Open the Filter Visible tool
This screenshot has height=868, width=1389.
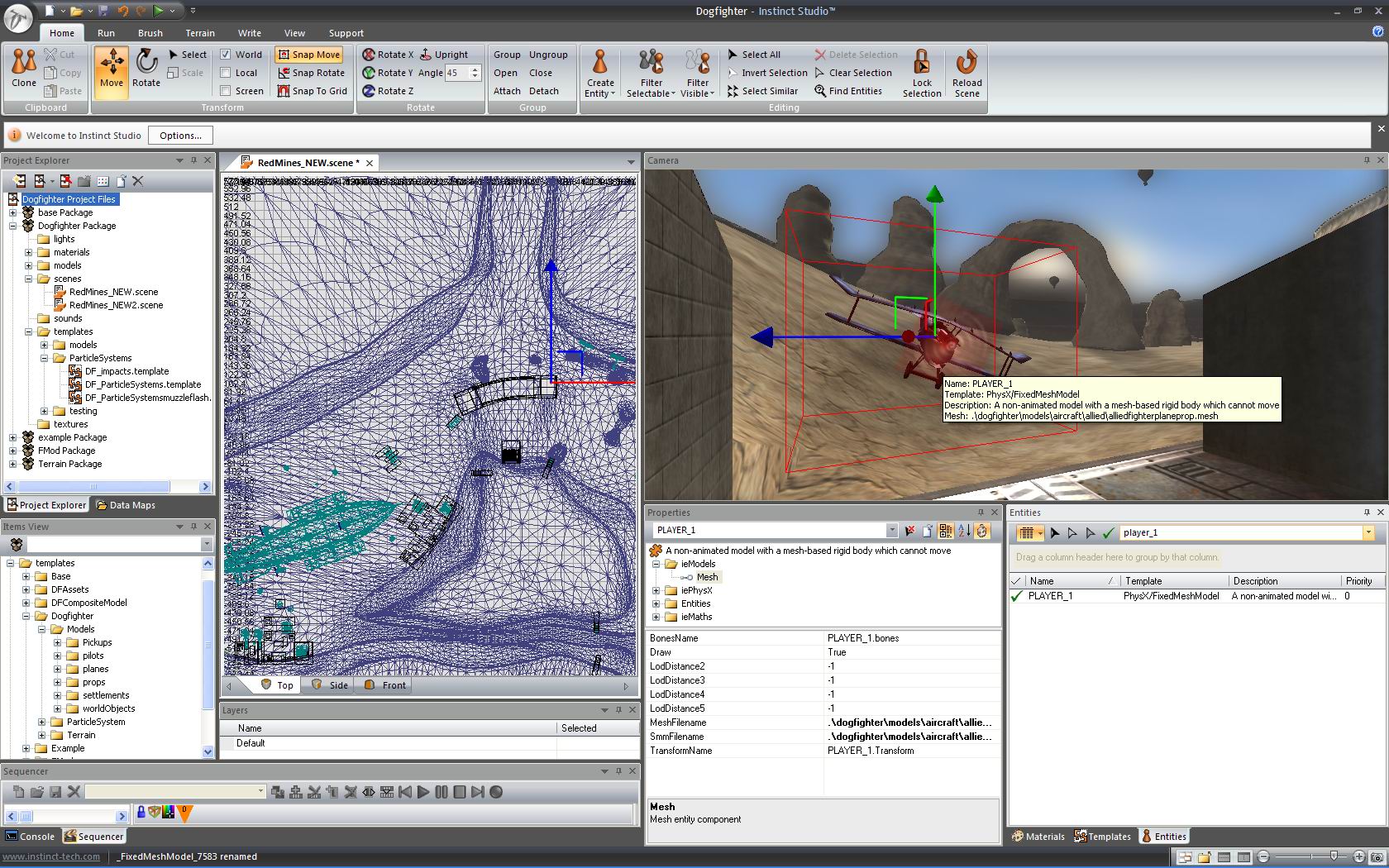[x=698, y=73]
